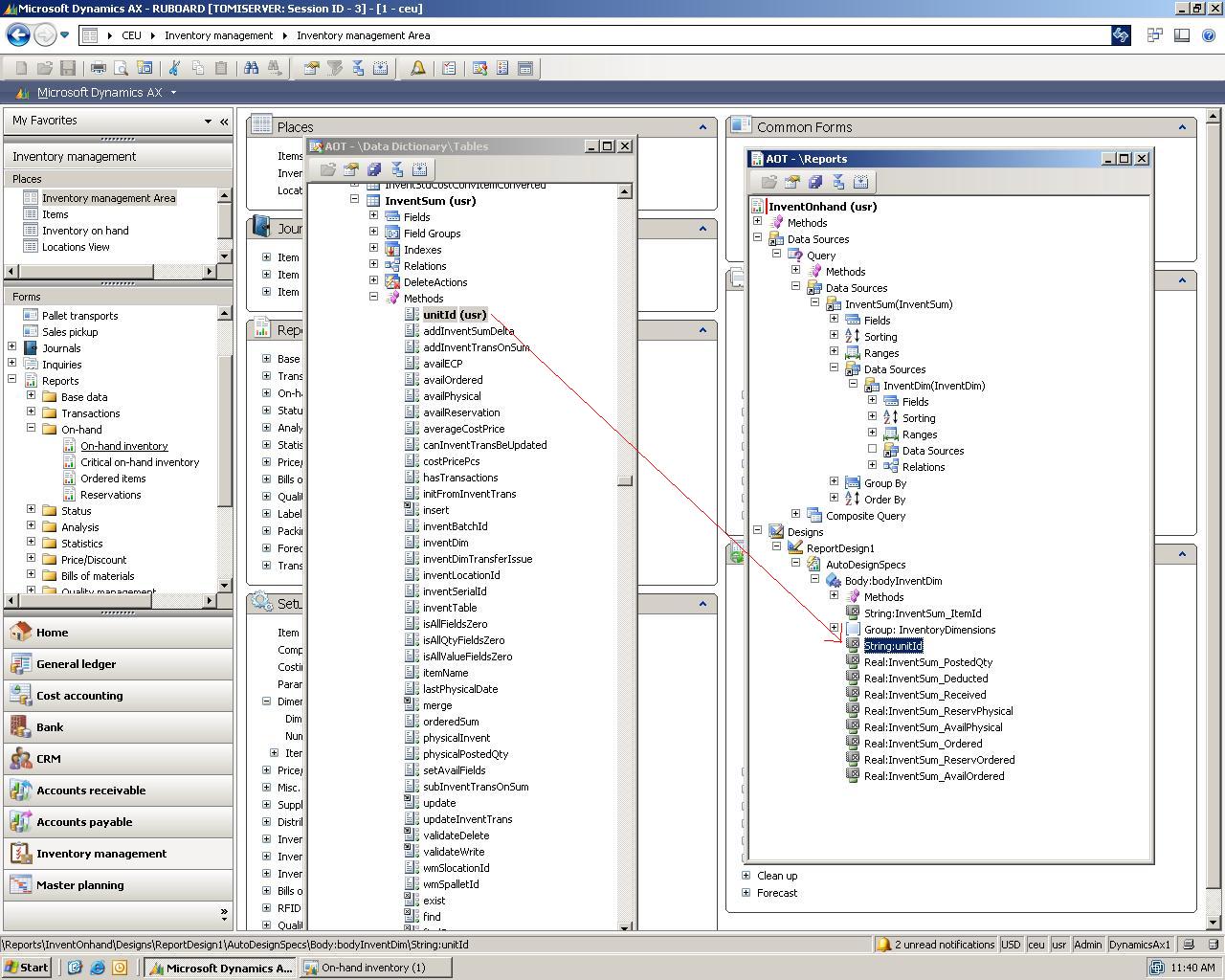The image size is (1225, 980).
Task: Select unitId (usr) method in InventSum
Action: [x=455, y=315]
